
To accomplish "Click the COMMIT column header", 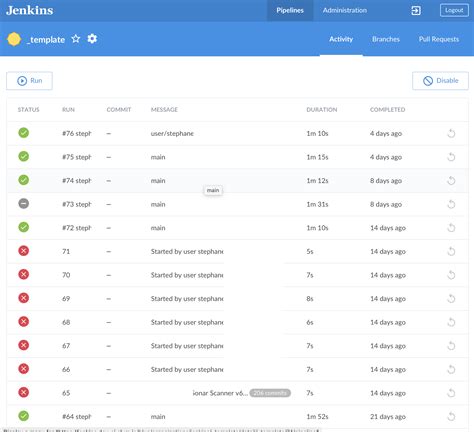I will pyautogui.click(x=119, y=110).
